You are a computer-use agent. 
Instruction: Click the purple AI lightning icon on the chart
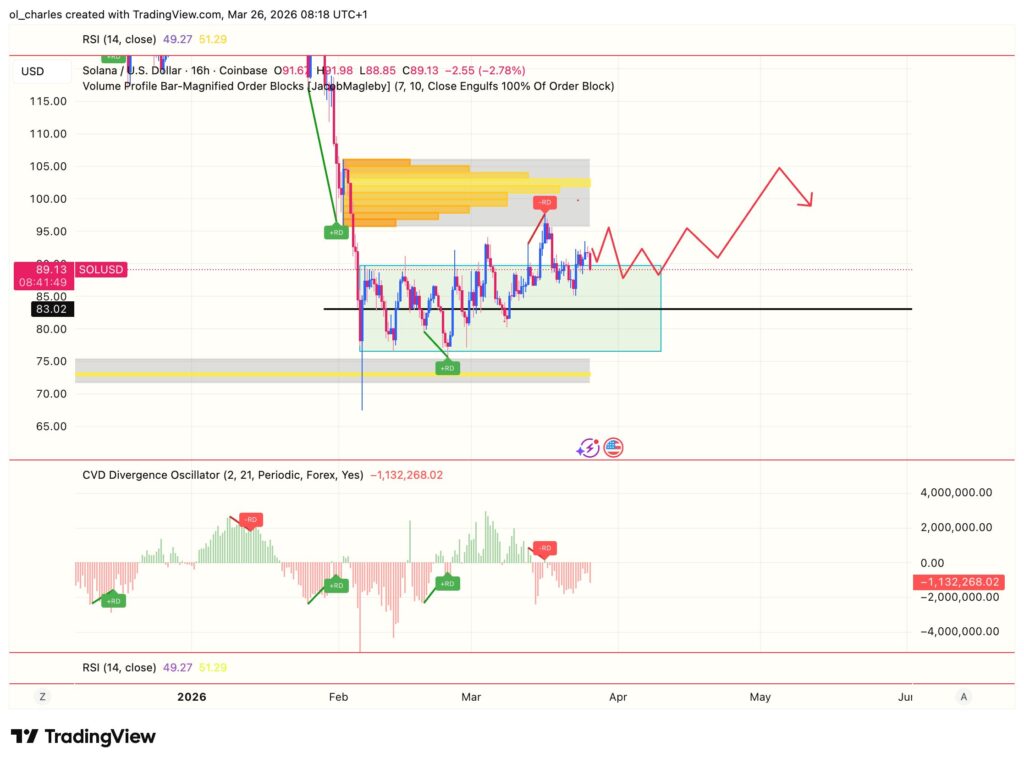coord(589,447)
